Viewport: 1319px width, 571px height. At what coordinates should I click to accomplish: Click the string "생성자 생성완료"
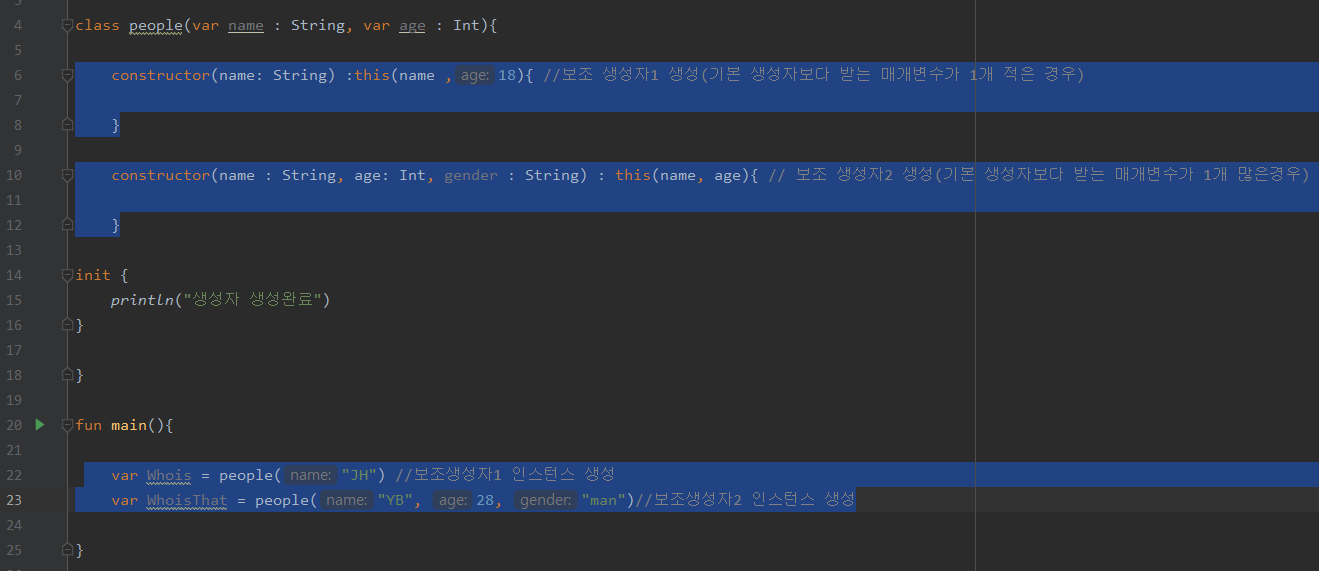coord(252,300)
